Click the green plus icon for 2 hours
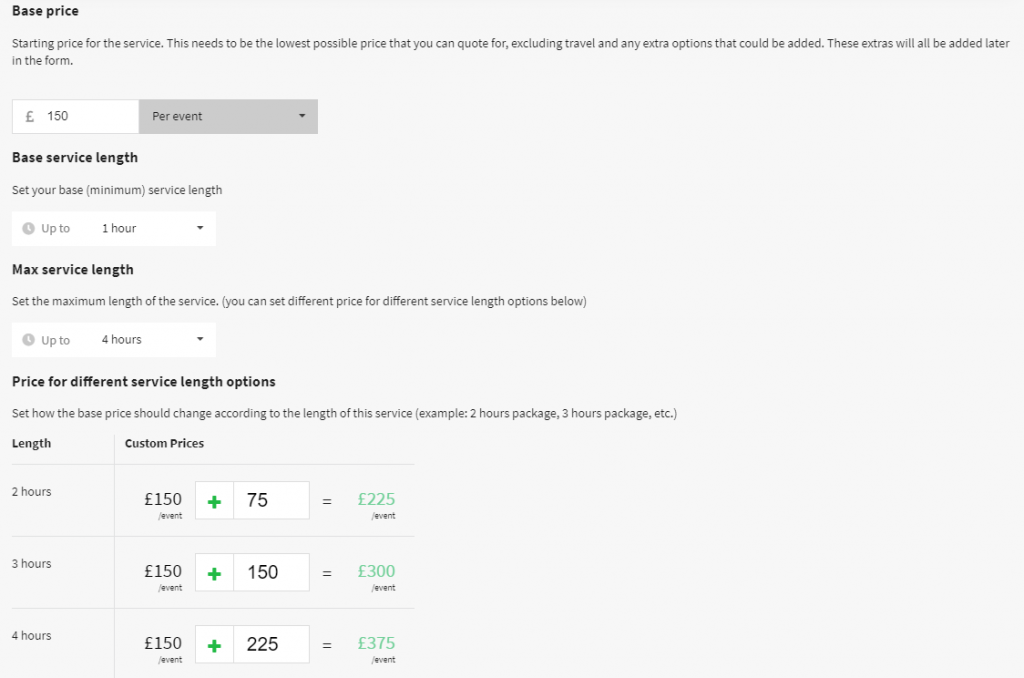Image resolution: width=1024 pixels, height=678 pixels. (214, 501)
